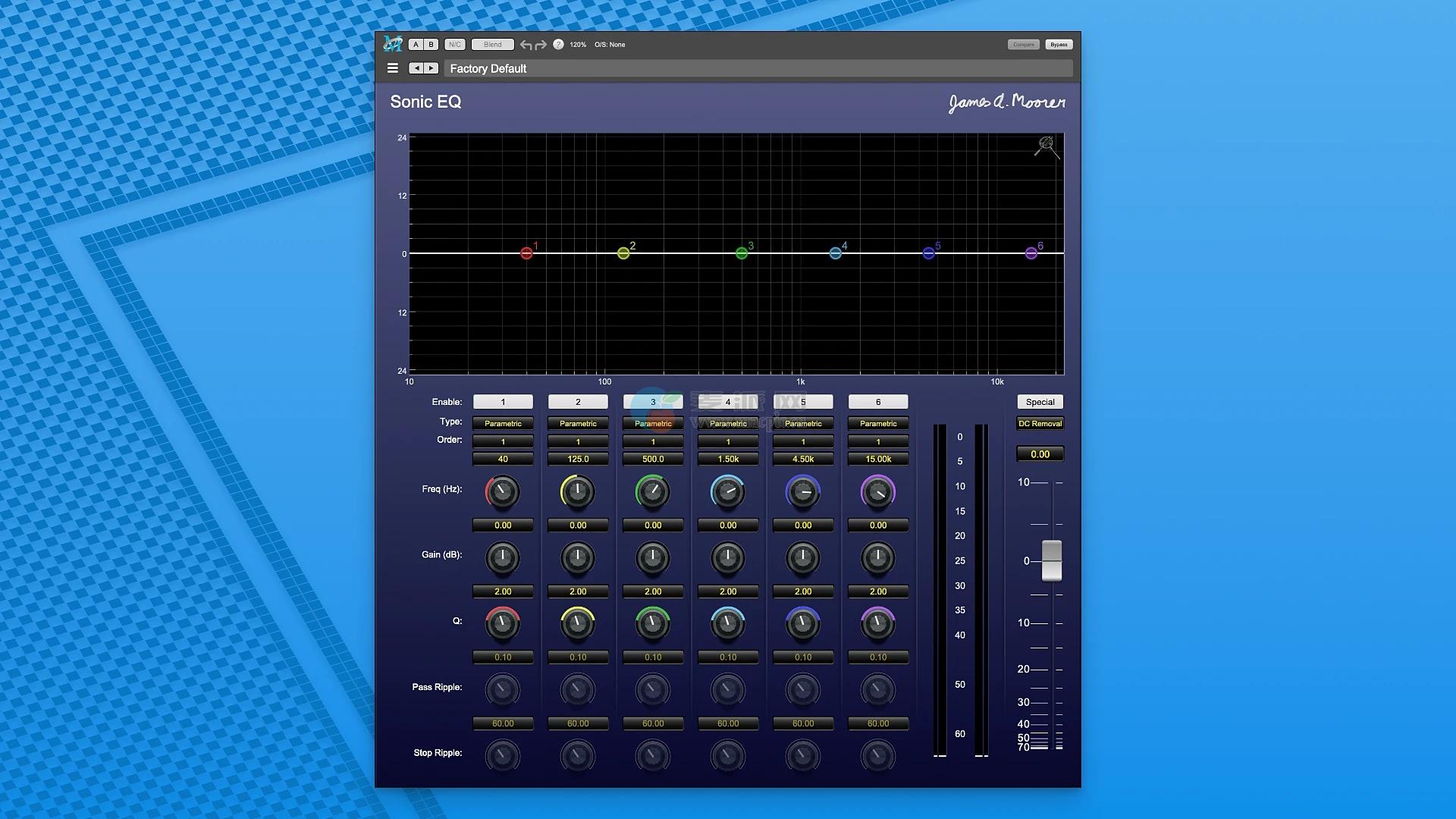Toggle band 1 Enable button
This screenshot has height=819, width=1456.
(503, 402)
